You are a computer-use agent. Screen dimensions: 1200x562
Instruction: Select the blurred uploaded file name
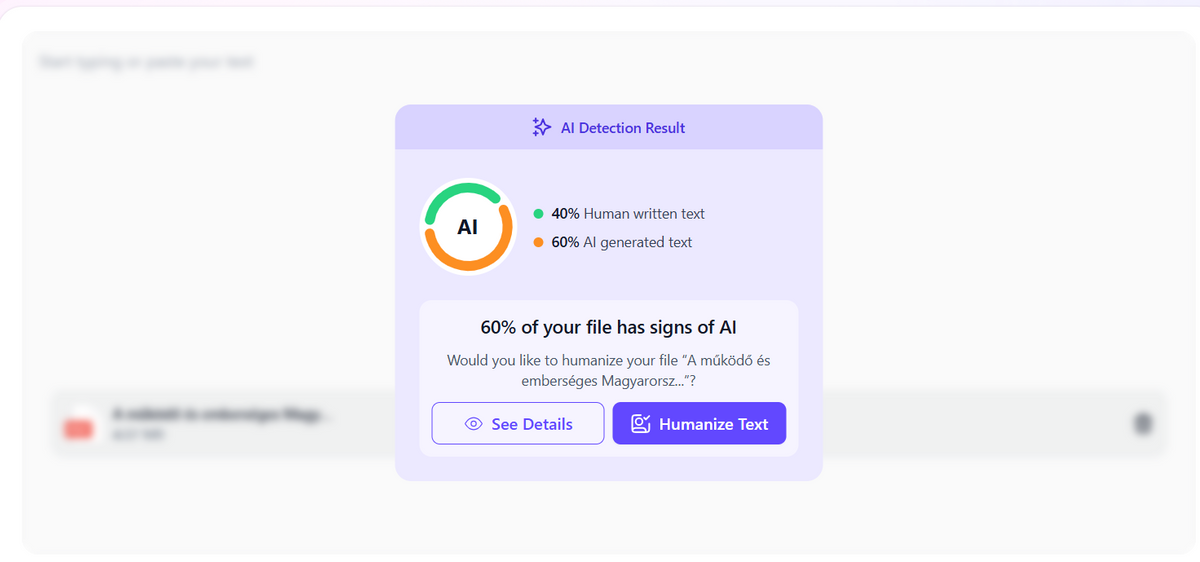pos(222,414)
